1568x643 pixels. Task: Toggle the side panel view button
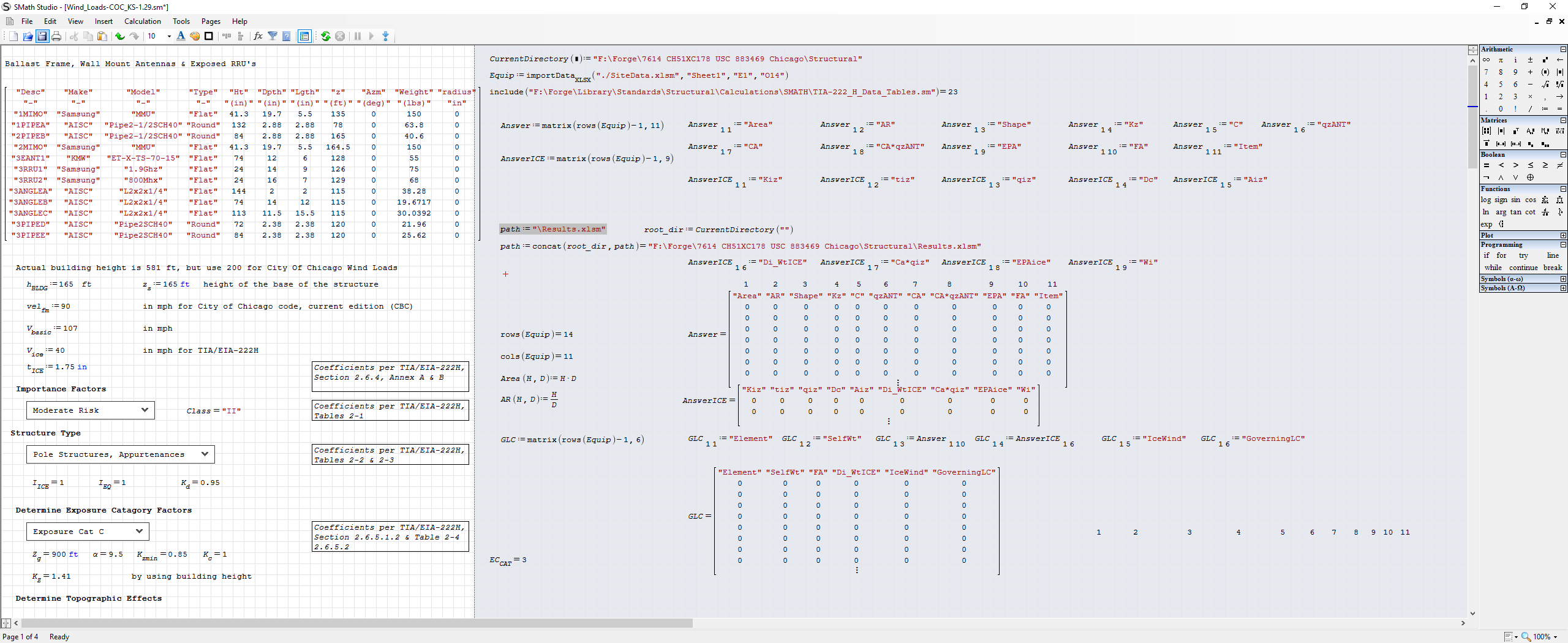304,36
